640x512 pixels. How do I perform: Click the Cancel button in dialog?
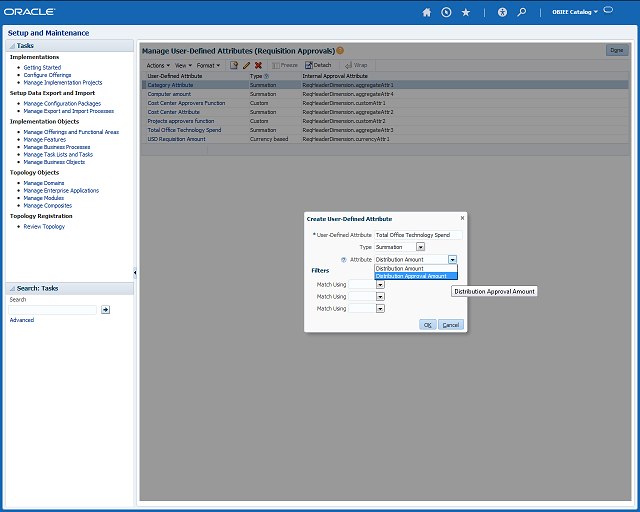451,325
